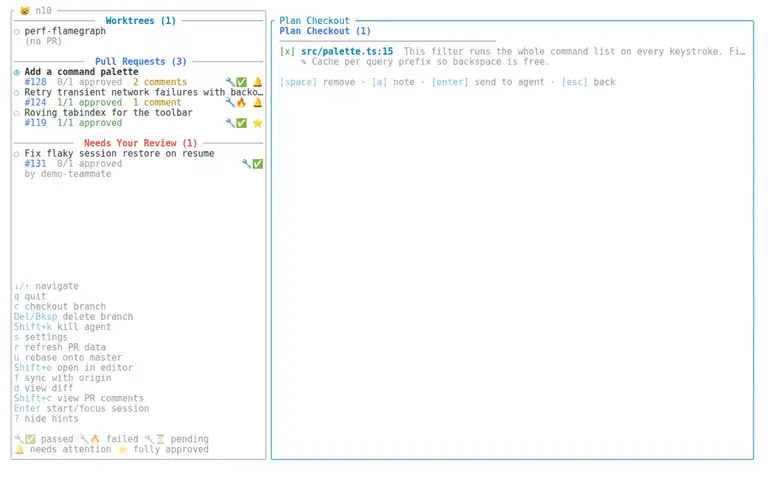
Task: Open PR 'Add a command palette'
Action: (x=81, y=72)
